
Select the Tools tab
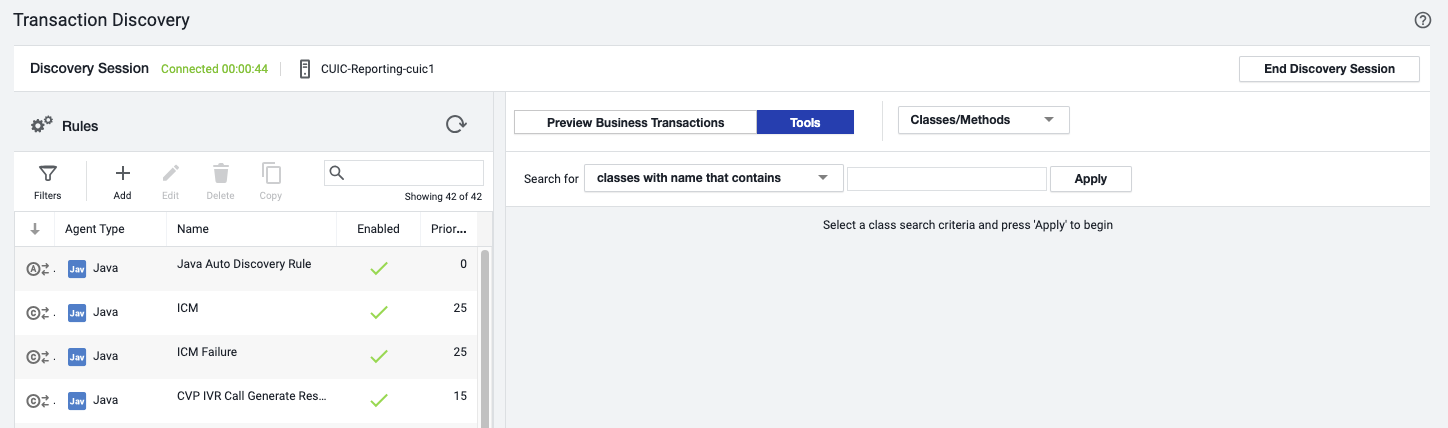point(805,122)
